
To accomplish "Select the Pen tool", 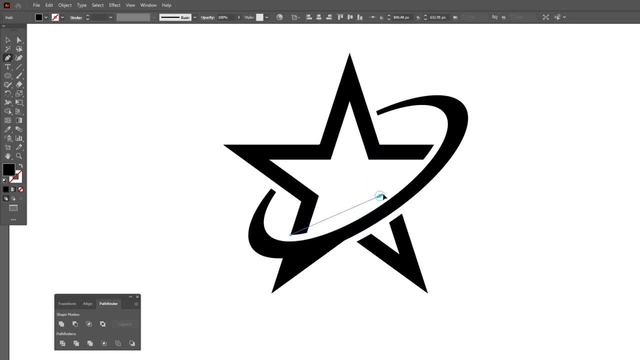I will coord(8,58).
